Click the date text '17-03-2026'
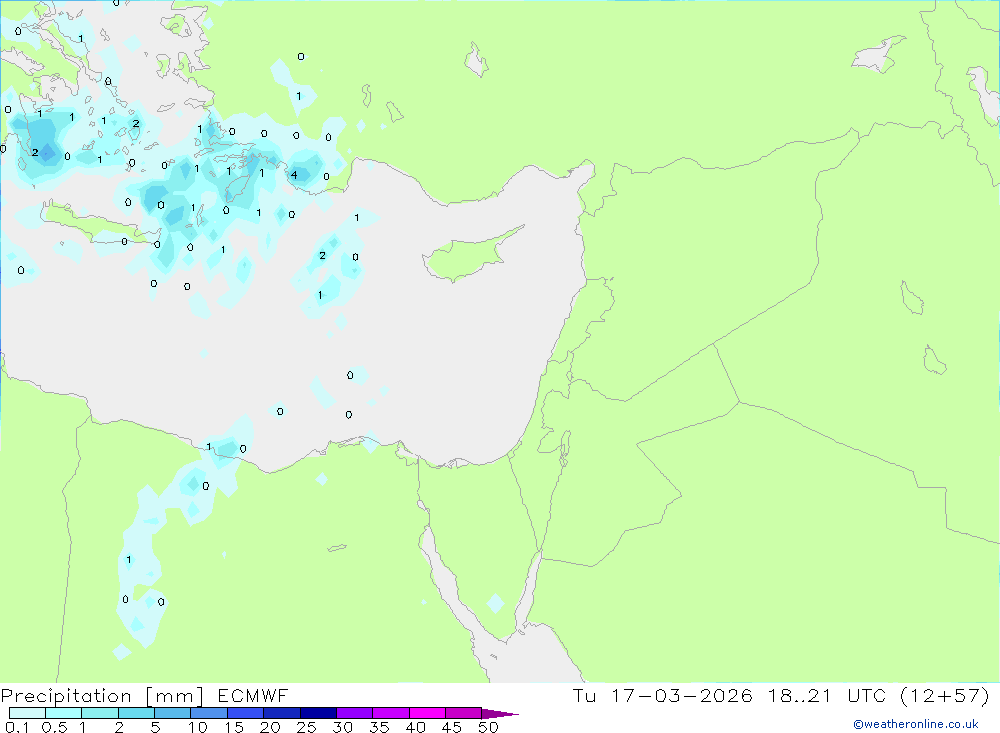This screenshot has width=1000, height=733. coord(682,696)
